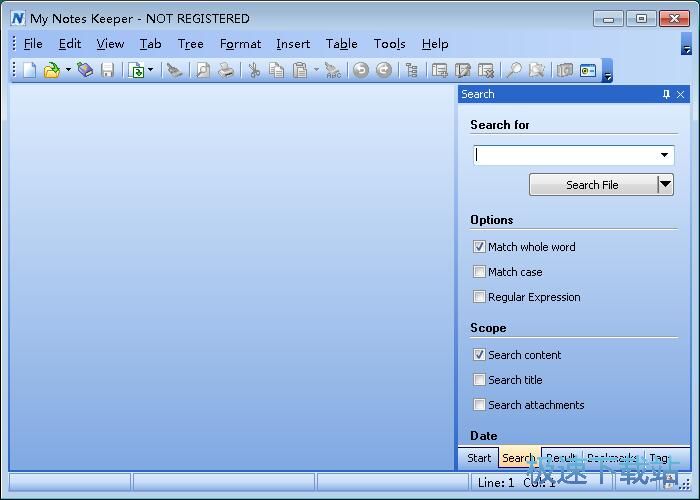Click the magnifier over page icon
Image resolution: width=700 pixels, height=500 pixels.
[537, 70]
